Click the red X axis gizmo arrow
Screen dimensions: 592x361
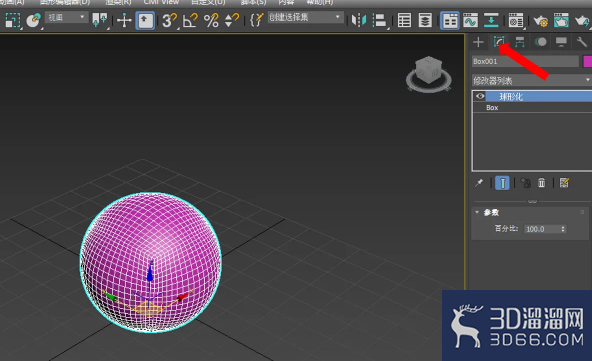183,296
